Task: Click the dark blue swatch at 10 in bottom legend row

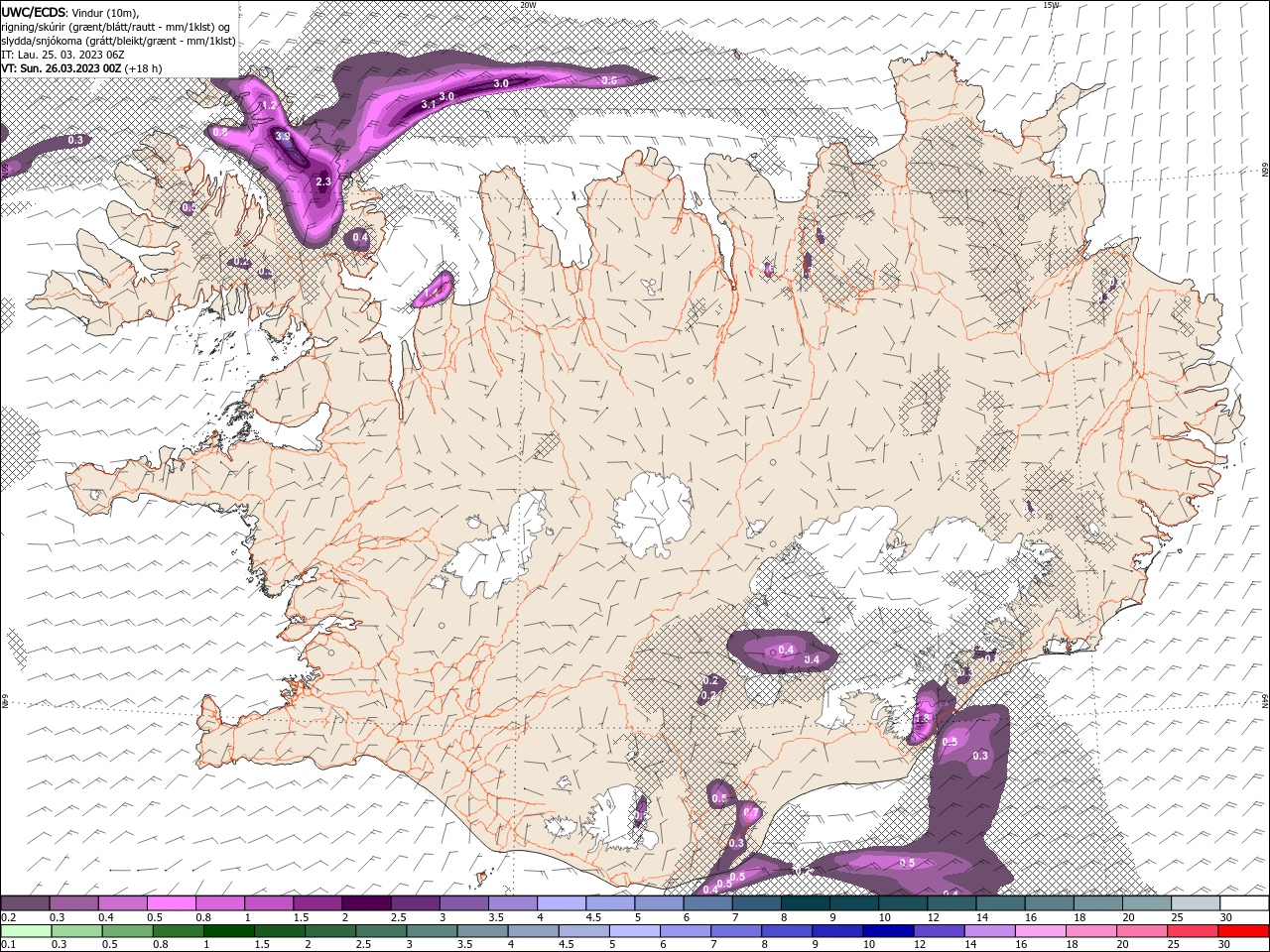Action: (x=887, y=930)
